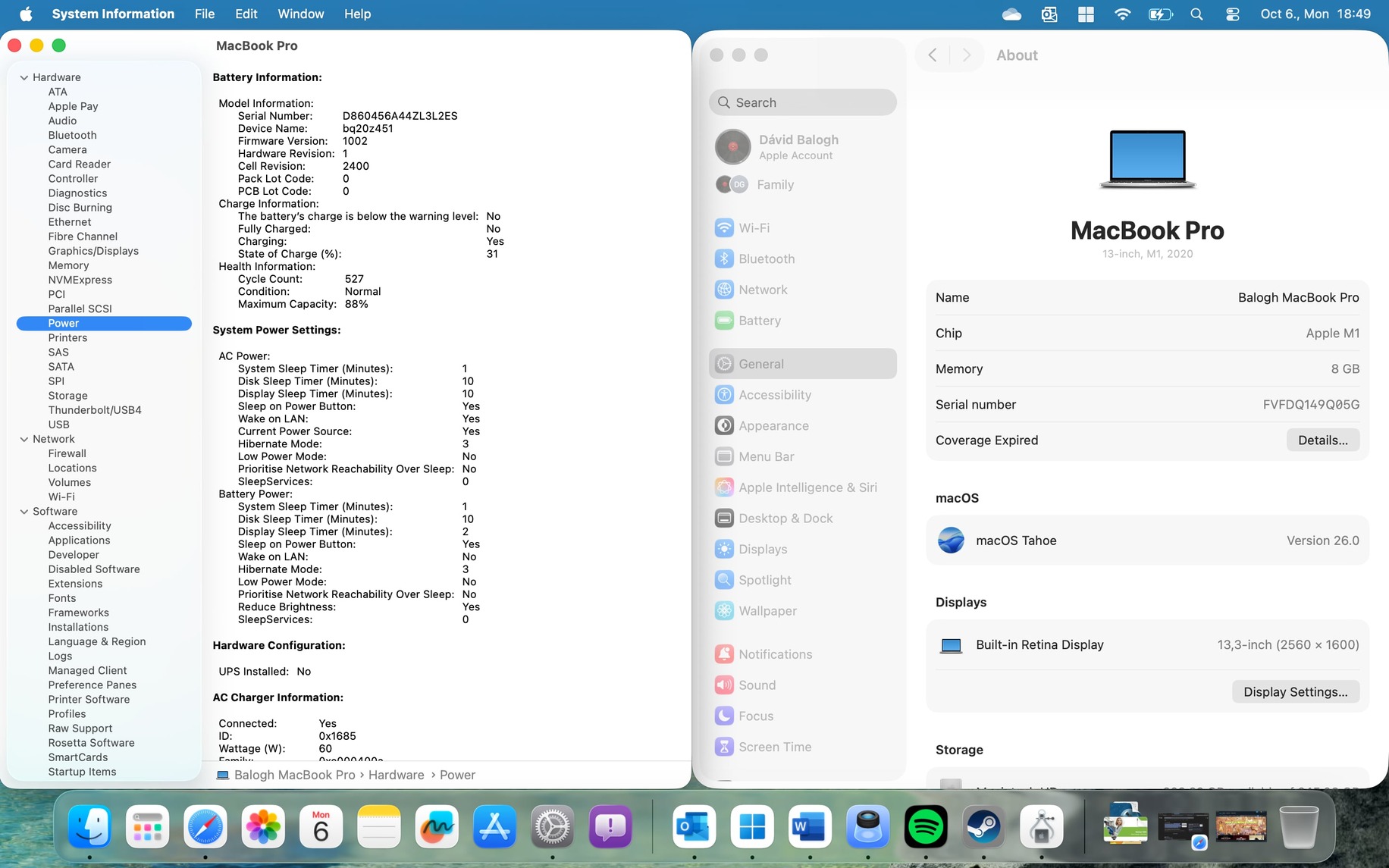Open the Wallpaper icon in System Settings

724,611
